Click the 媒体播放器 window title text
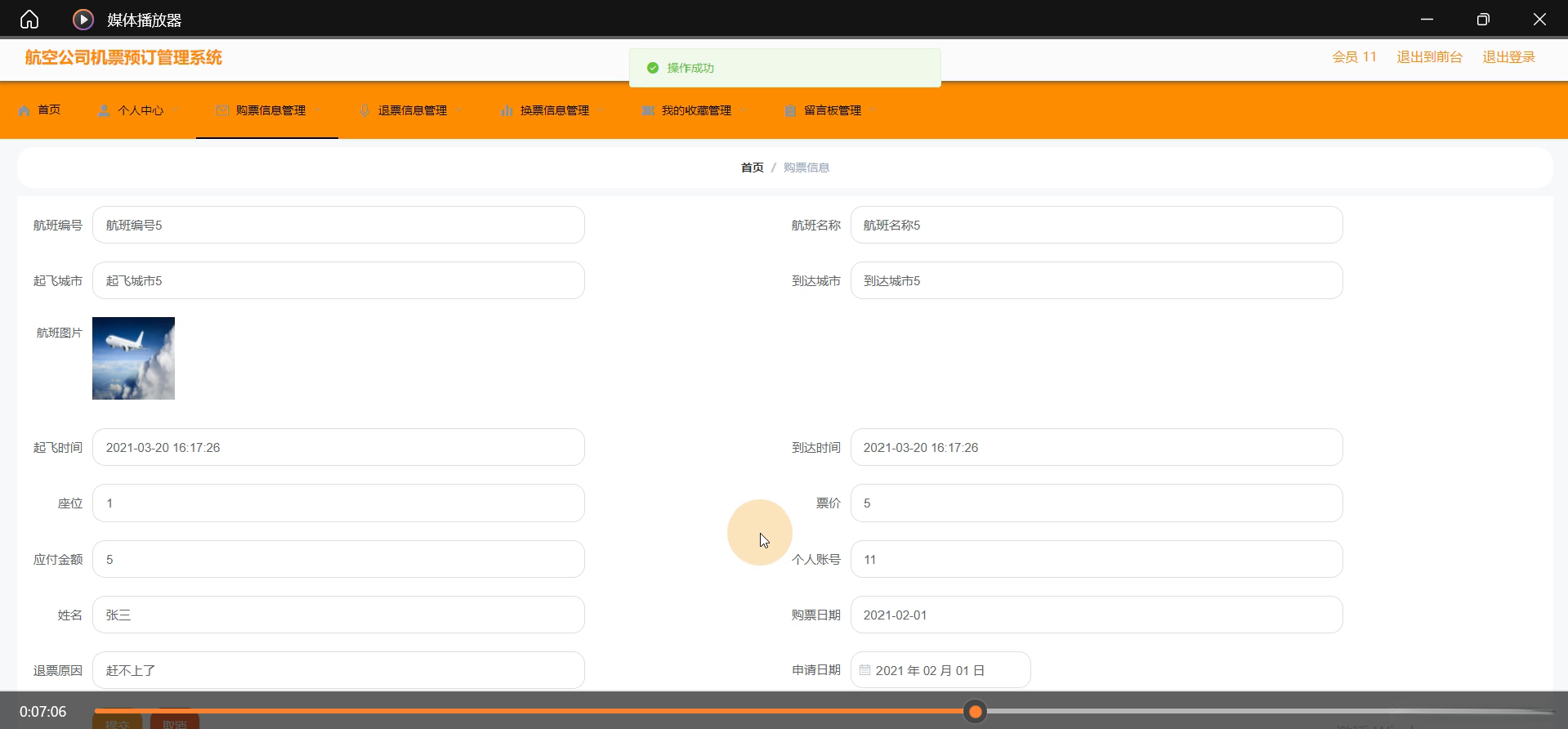Image resolution: width=1568 pixels, height=729 pixels. point(144,20)
